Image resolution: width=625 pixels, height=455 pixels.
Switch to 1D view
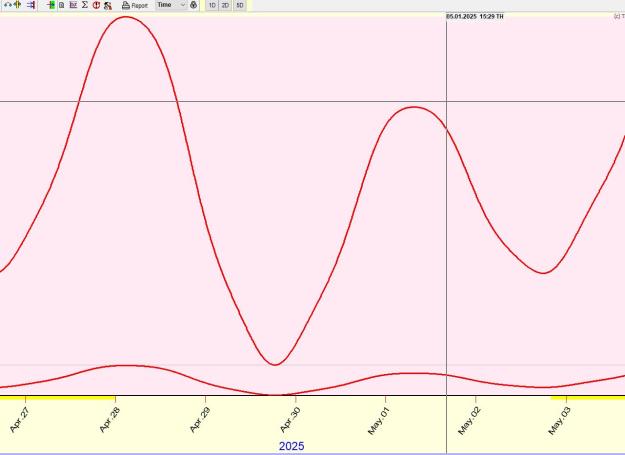coord(212,6)
